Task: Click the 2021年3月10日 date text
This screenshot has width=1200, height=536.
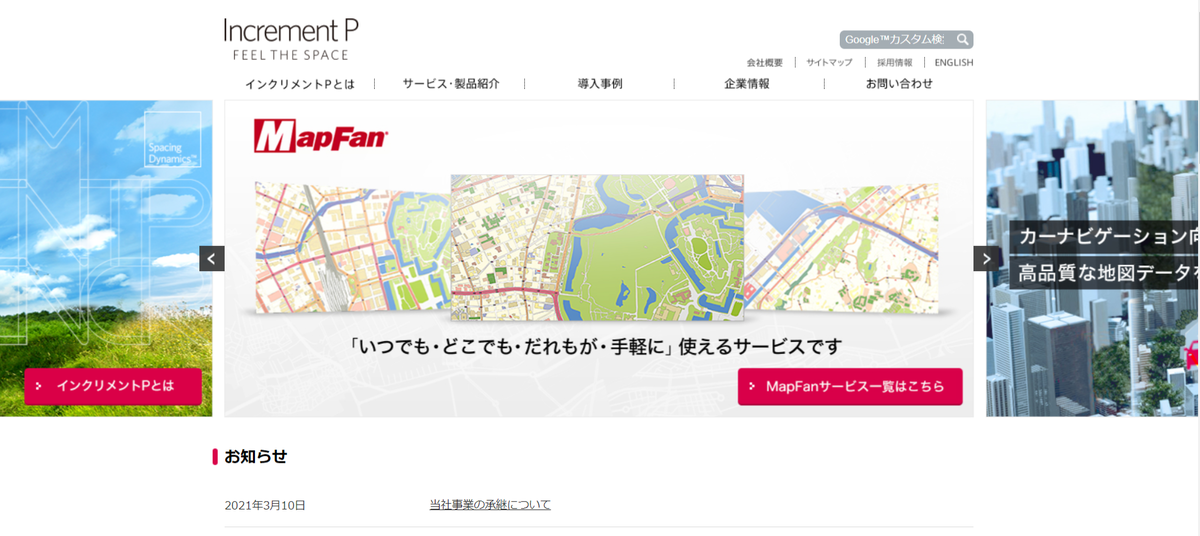Action: pos(265,505)
